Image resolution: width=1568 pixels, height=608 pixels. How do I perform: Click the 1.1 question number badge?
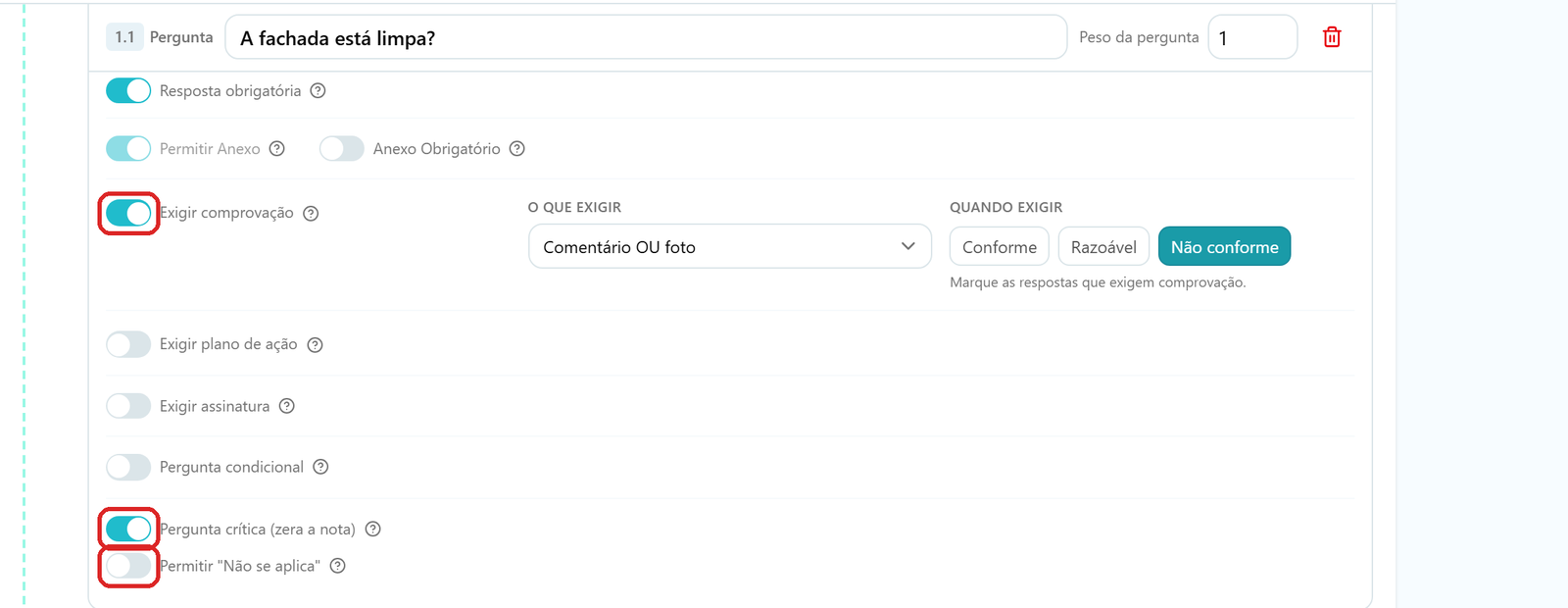point(124,37)
